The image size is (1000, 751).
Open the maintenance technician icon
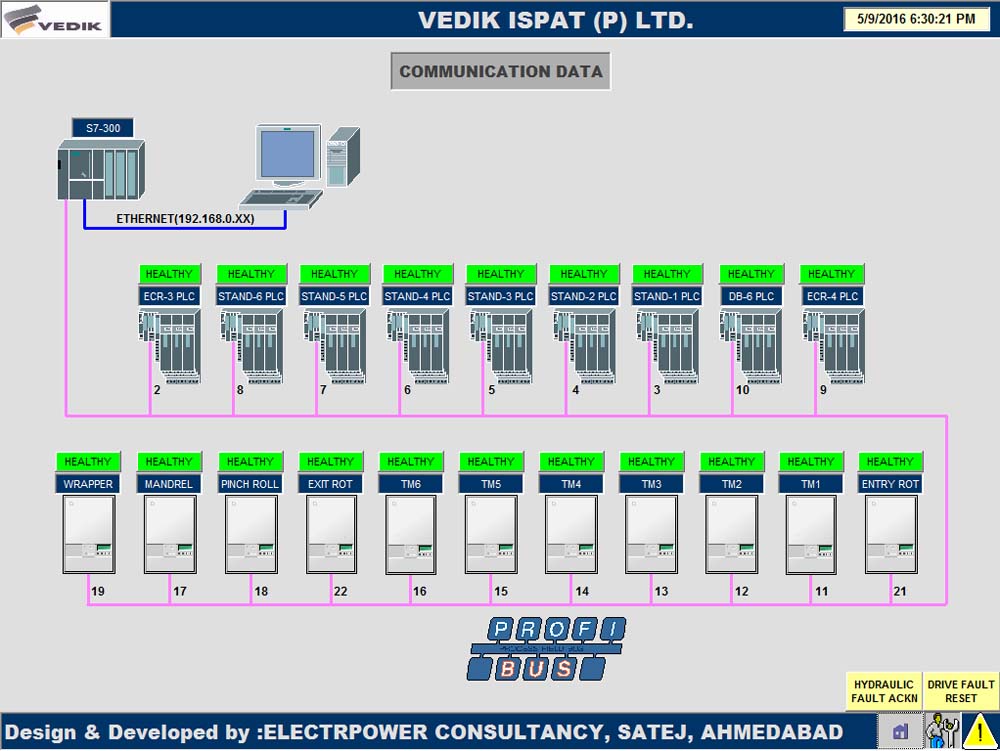(942, 731)
